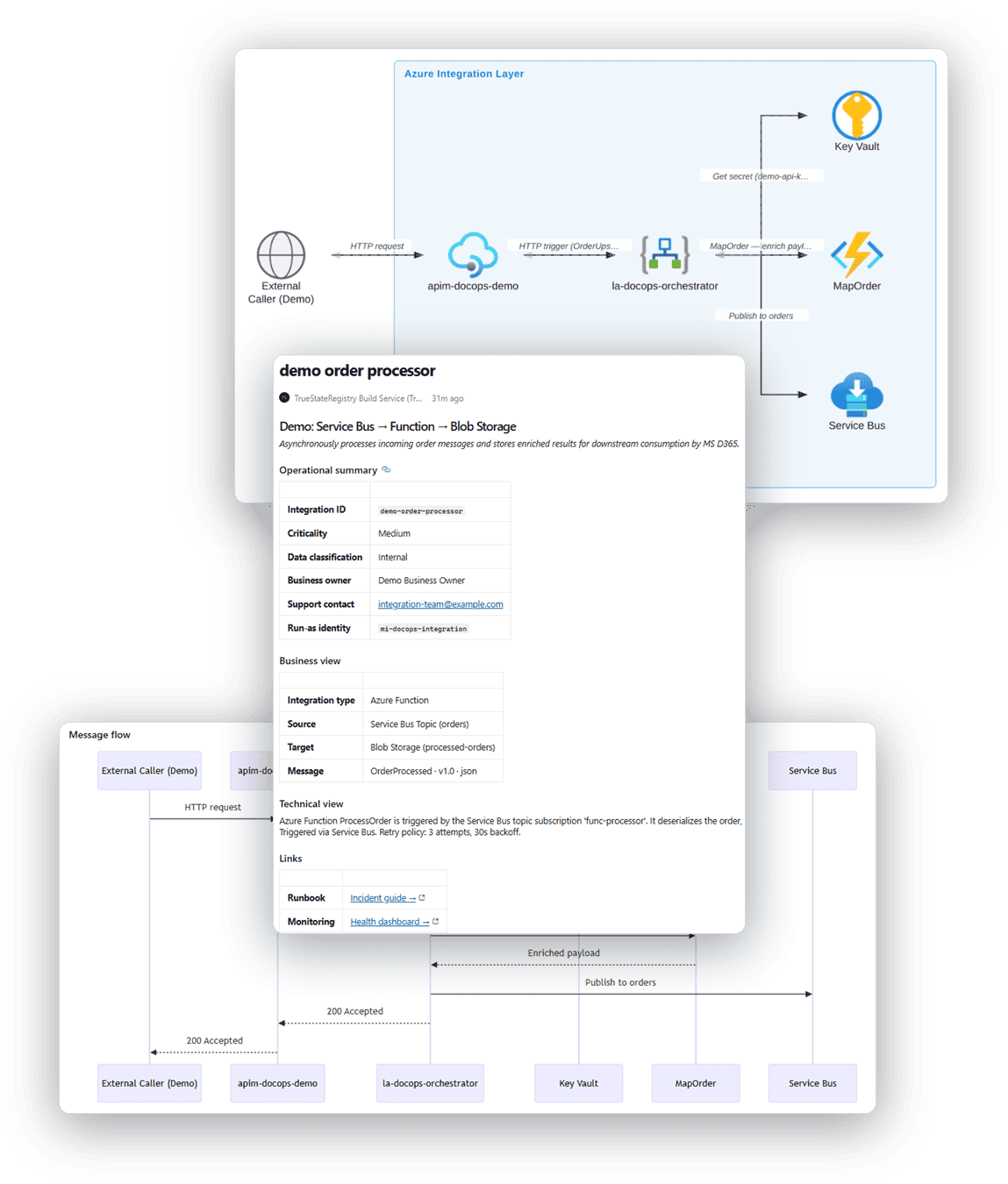This screenshot has width=1008, height=1184.
Task: Click the Key Vault key icon
Action: point(857,115)
